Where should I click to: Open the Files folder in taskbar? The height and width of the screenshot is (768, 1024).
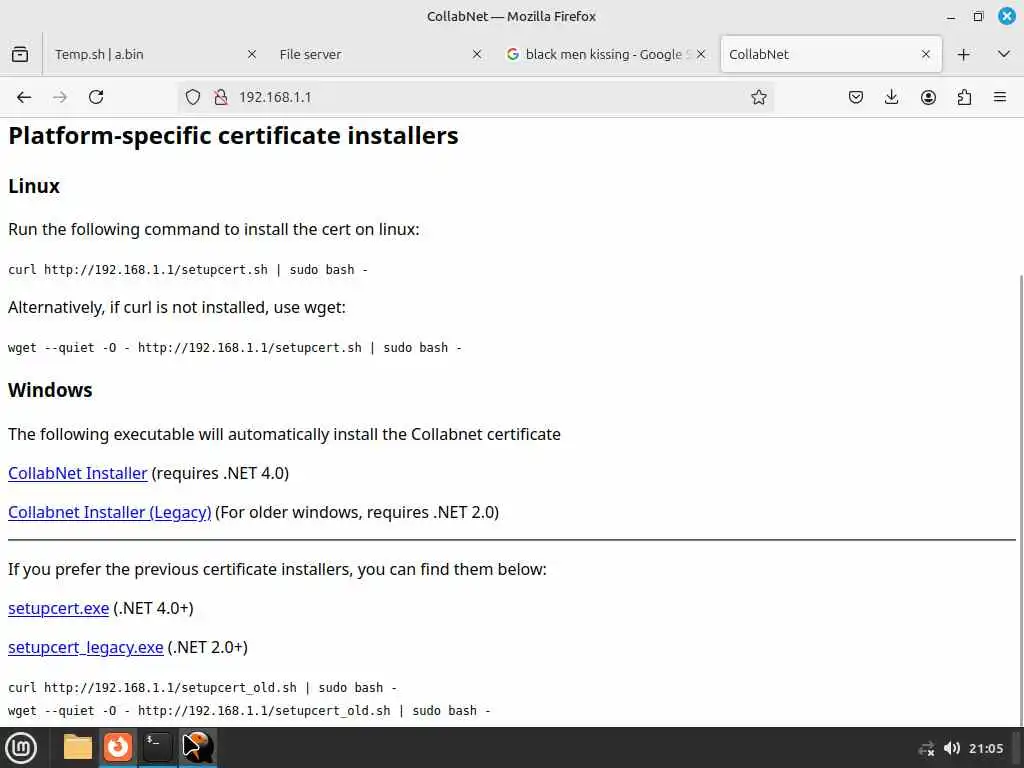pyautogui.click(x=78, y=747)
